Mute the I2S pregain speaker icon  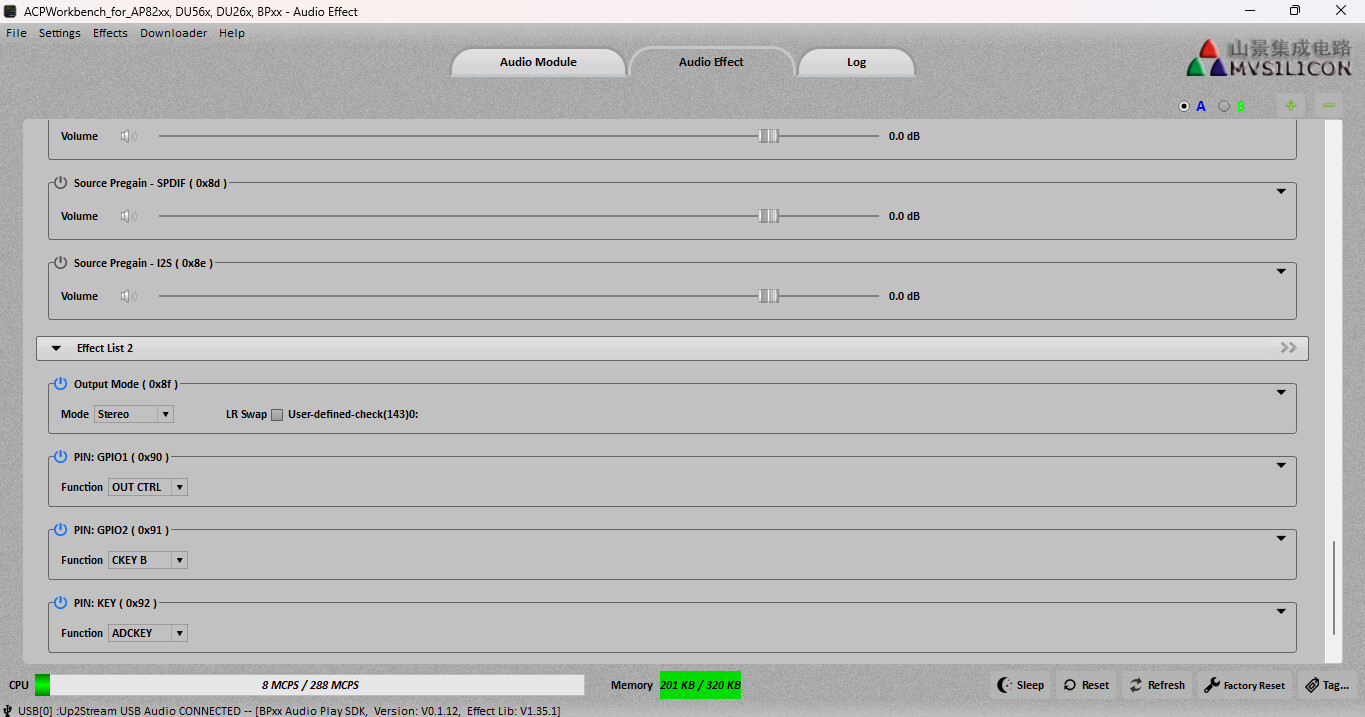tap(128, 296)
